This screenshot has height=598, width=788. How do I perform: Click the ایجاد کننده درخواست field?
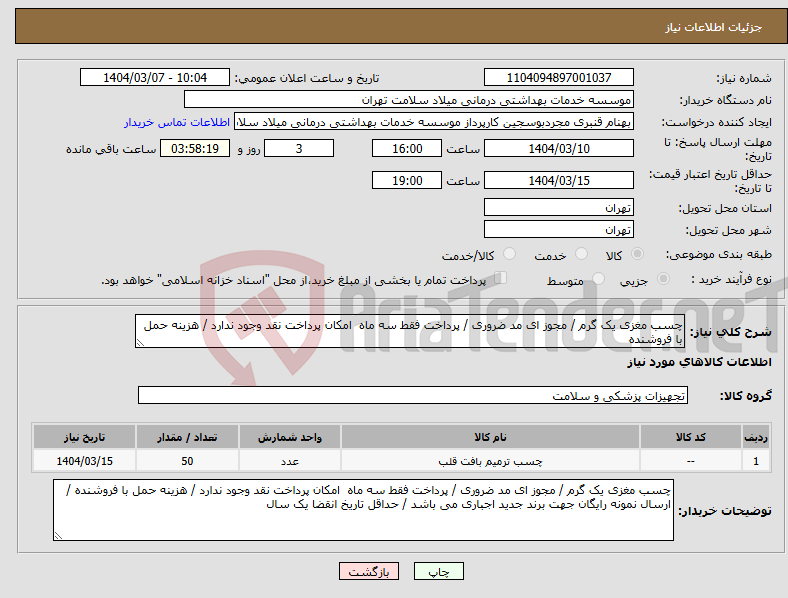(x=434, y=122)
